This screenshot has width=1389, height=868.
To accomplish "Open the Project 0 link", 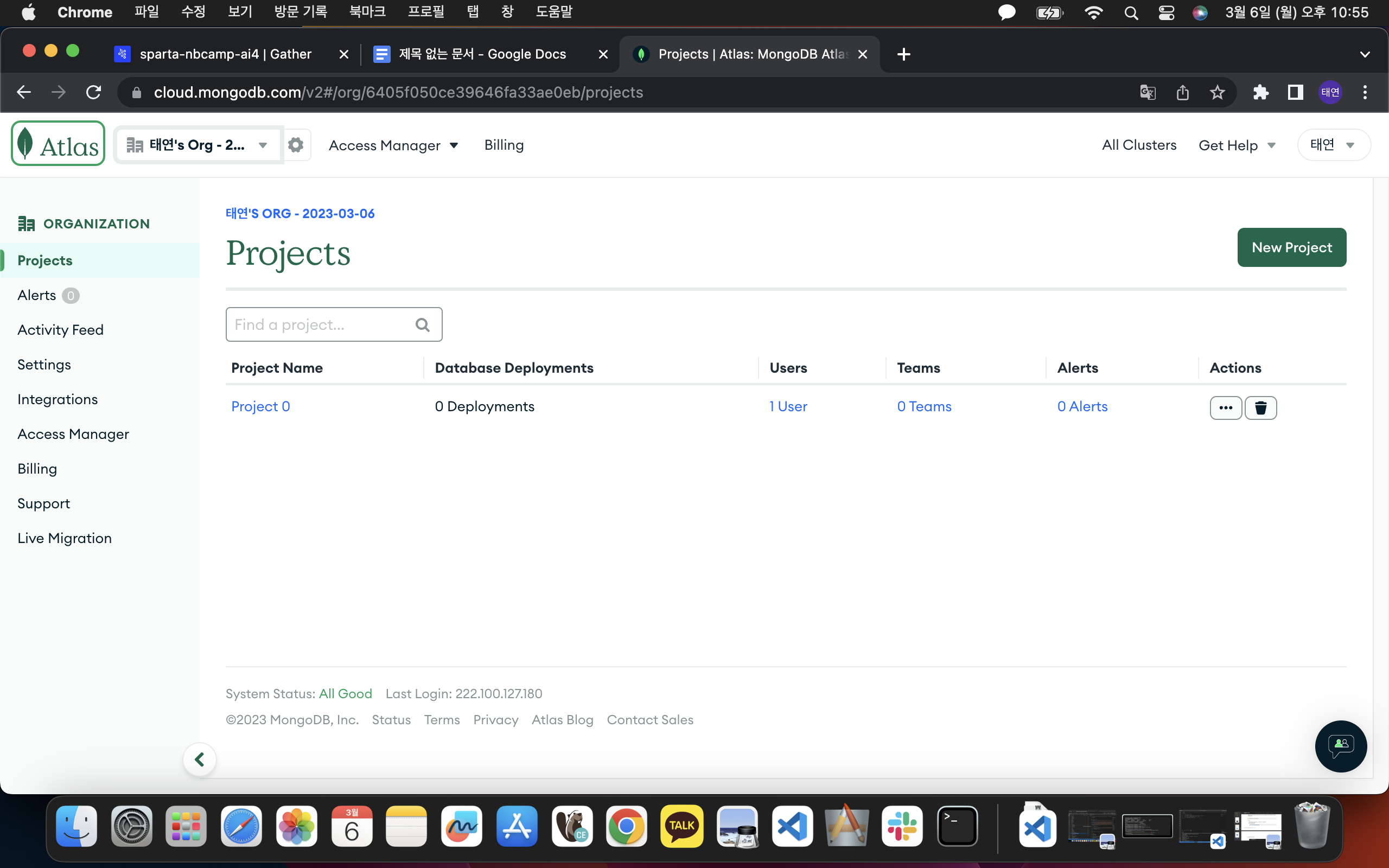I will click(x=260, y=406).
